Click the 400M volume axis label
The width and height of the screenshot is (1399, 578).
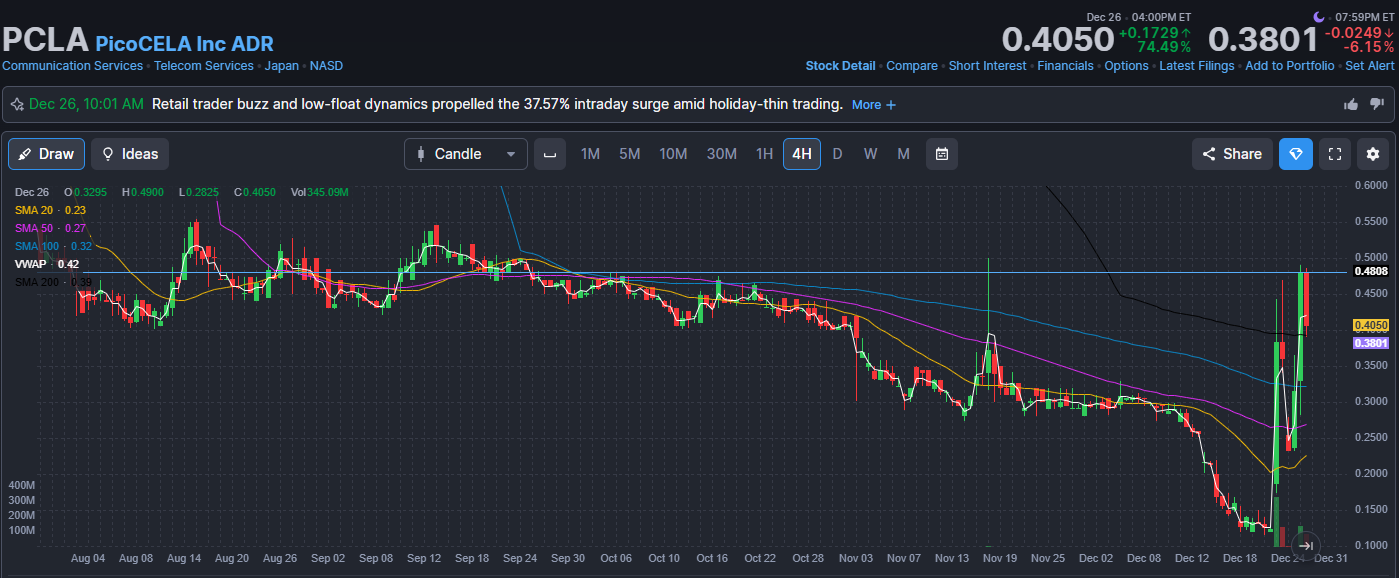click(22, 484)
